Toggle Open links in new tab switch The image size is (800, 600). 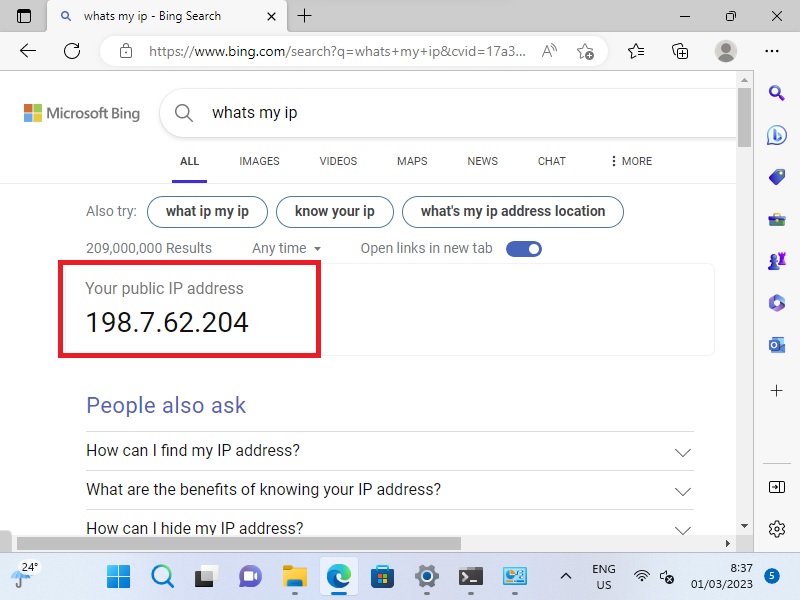click(524, 248)
